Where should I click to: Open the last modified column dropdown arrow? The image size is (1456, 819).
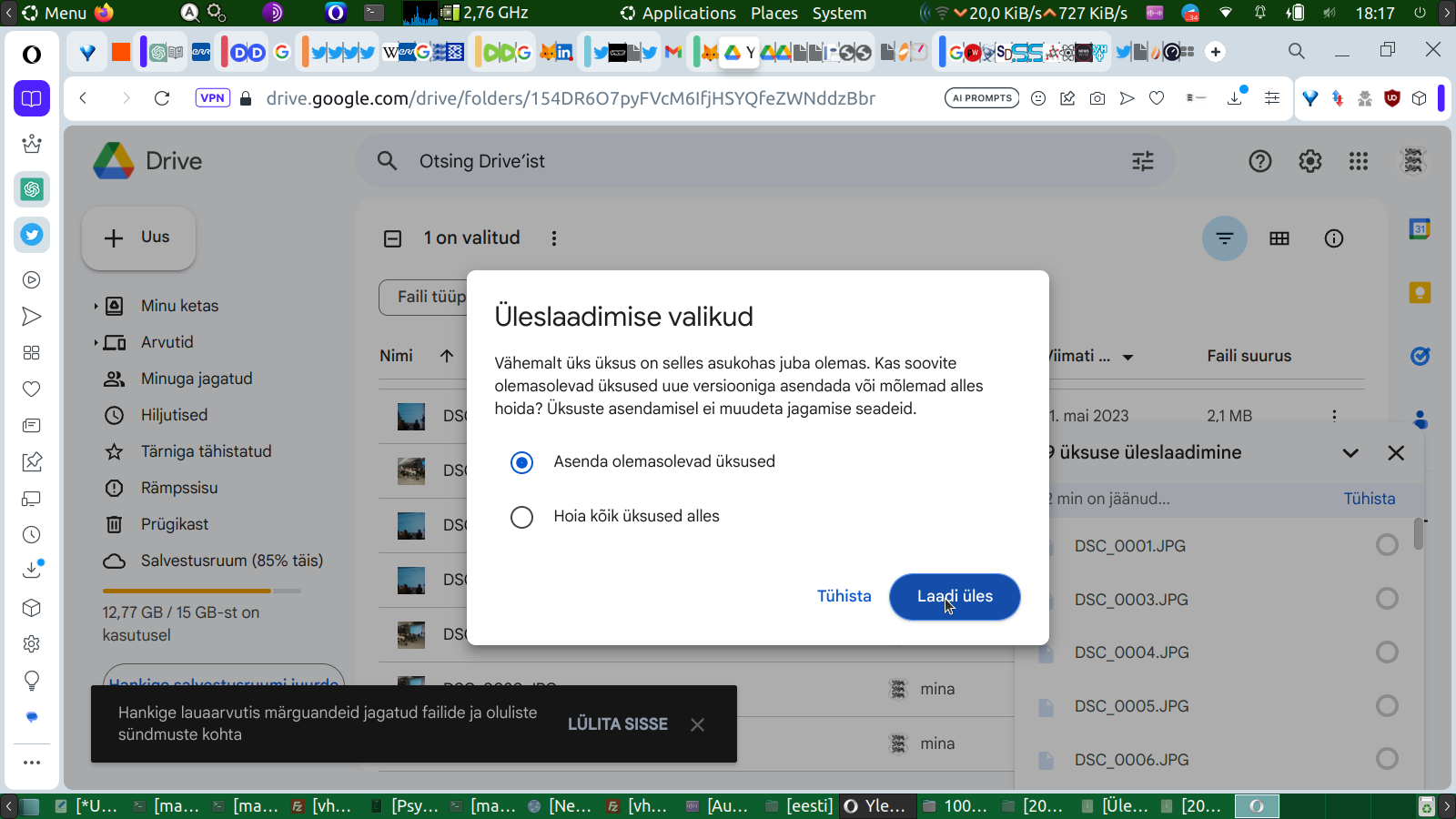[1128, 358]
